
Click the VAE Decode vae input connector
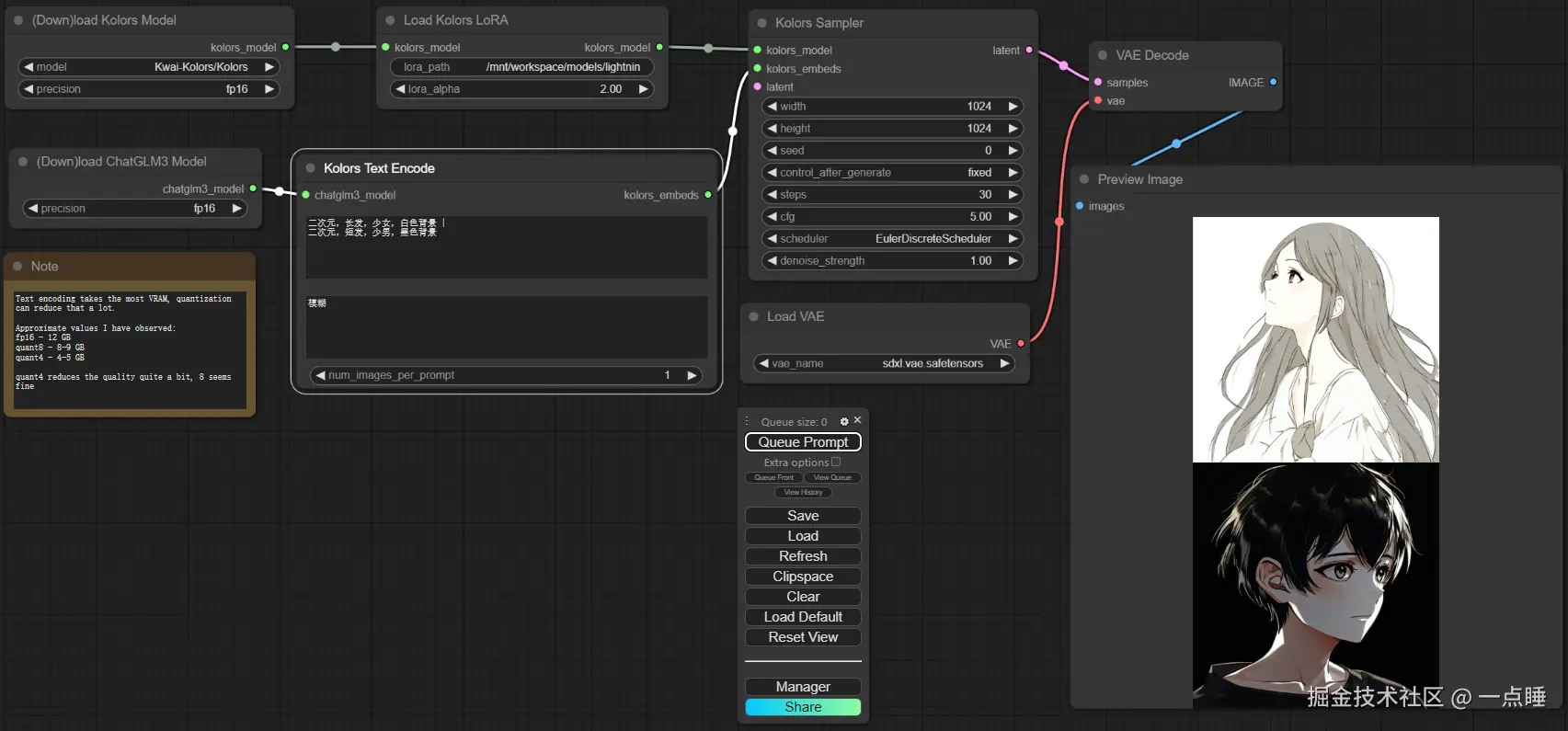[x=1098, y=100]
